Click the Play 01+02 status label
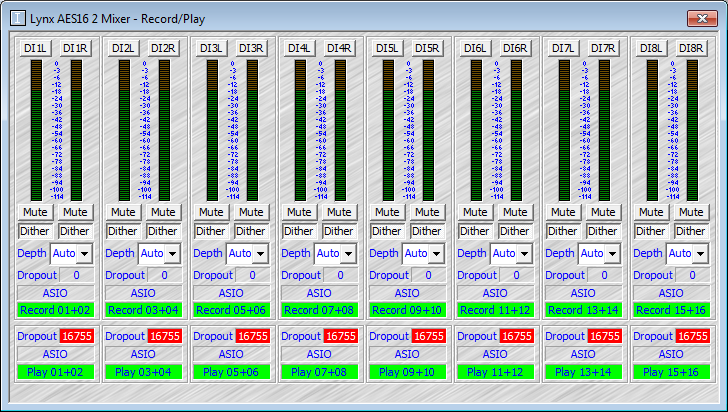 pyautogui.click(x=55, y=372)
